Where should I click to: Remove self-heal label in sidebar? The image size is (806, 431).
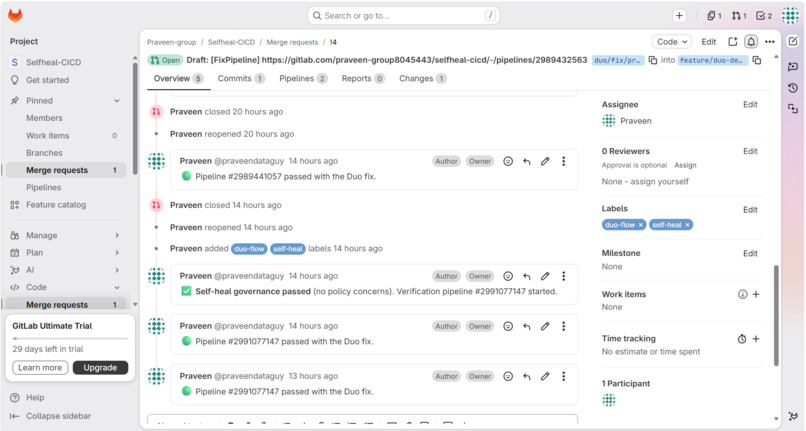tap(687, 225)
